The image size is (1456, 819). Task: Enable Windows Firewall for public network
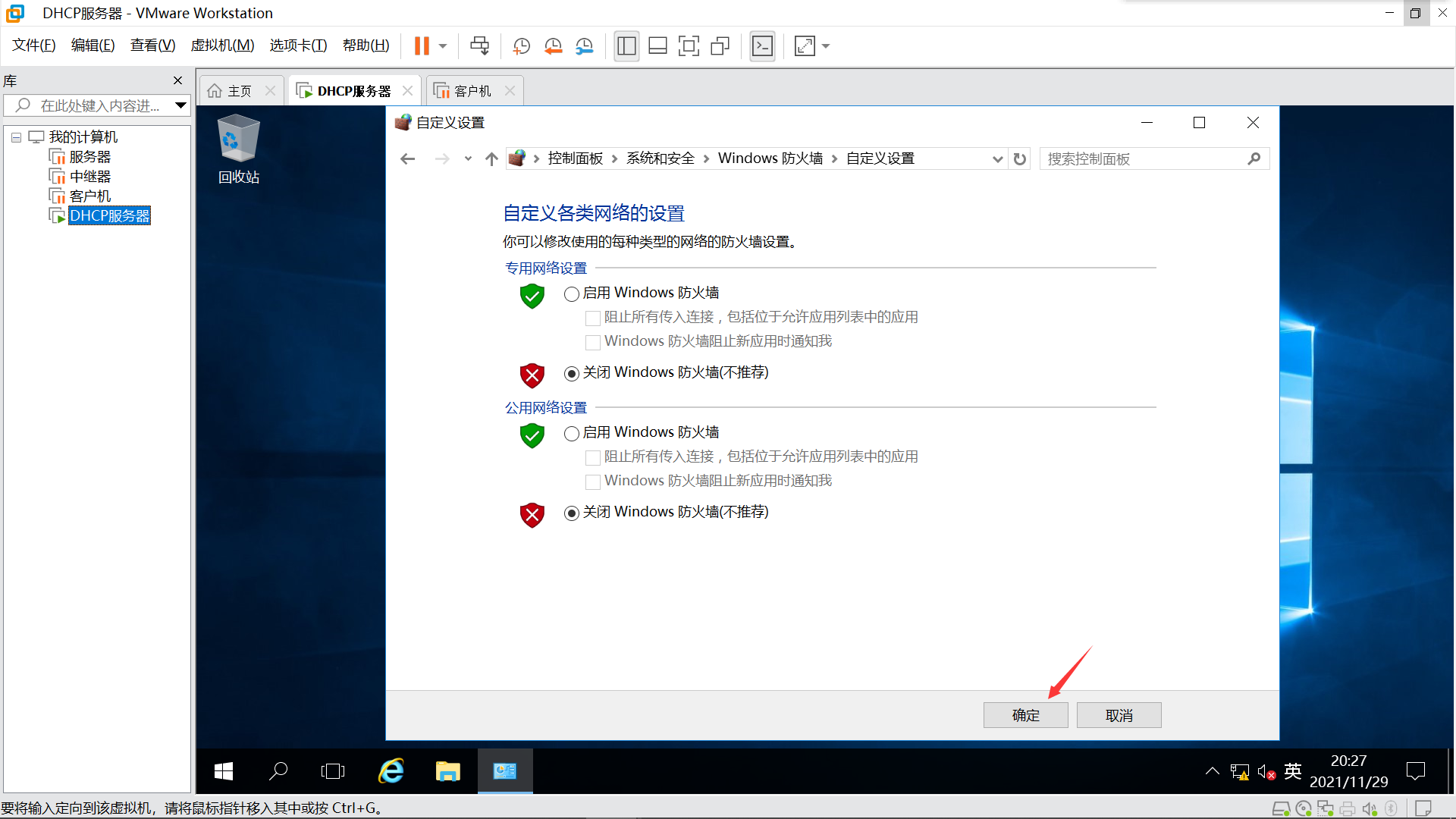[572, 433]
